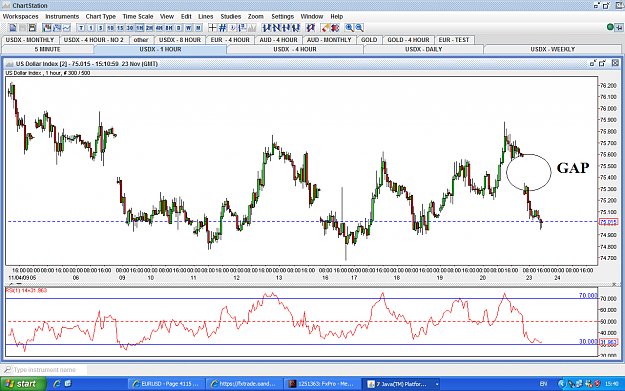Click the first blue line-drawing tool icon
This screenshot has width=625, height=391.
[x=266, y=28]
